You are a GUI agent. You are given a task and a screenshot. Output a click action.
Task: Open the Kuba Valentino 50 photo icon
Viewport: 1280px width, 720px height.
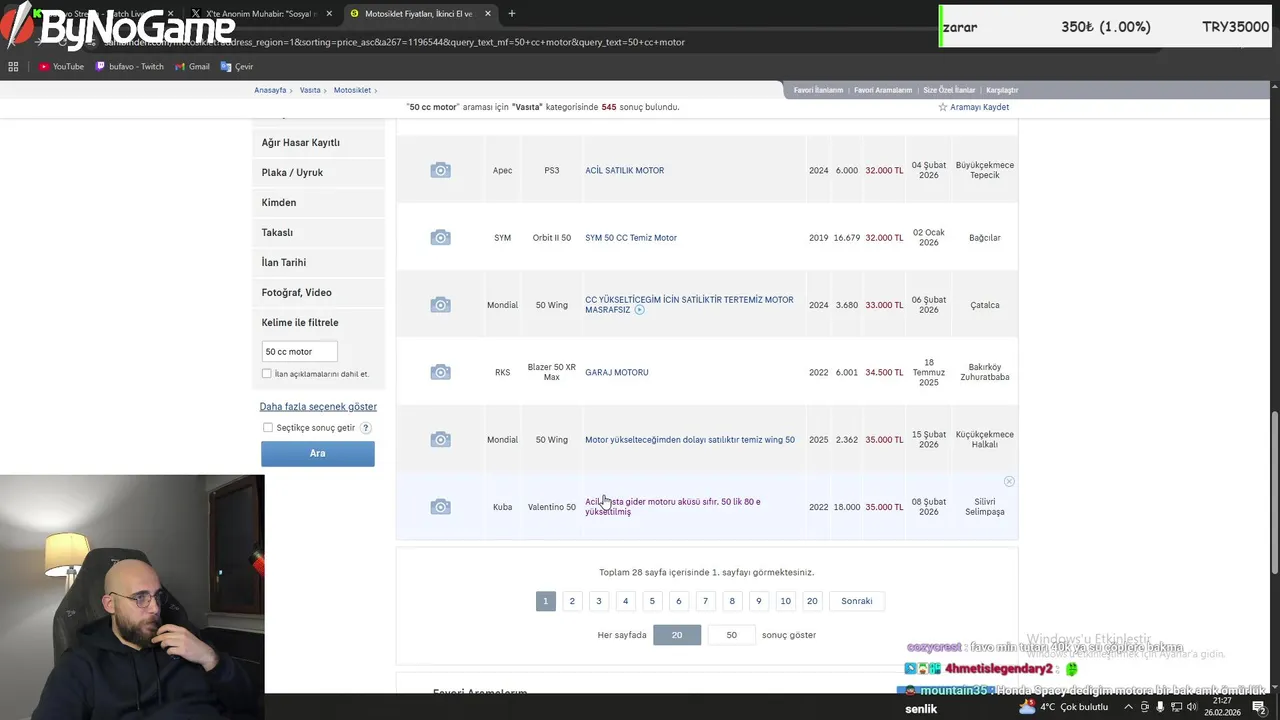coord(440,507)
